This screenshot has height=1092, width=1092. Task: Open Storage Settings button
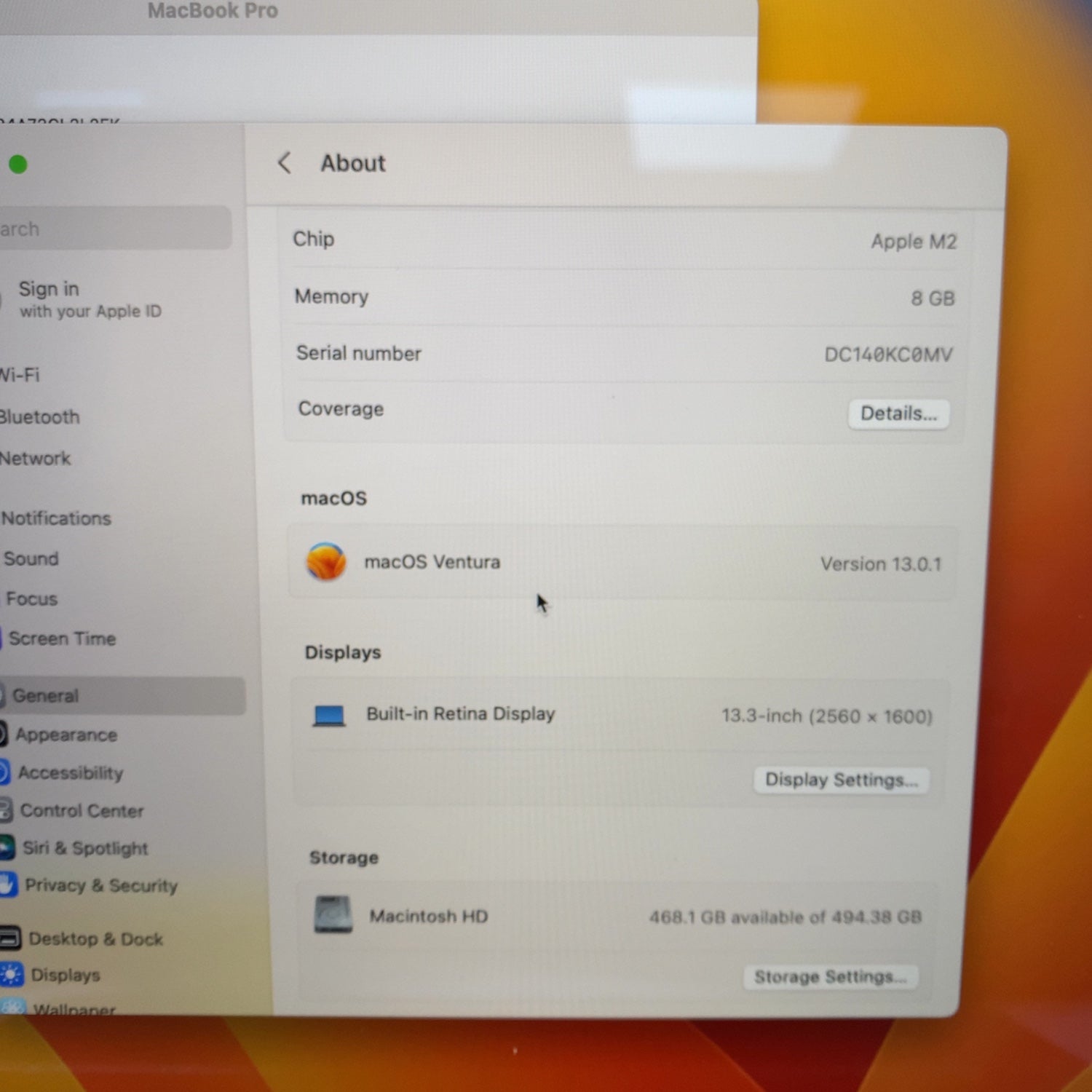tap(830, 976)
